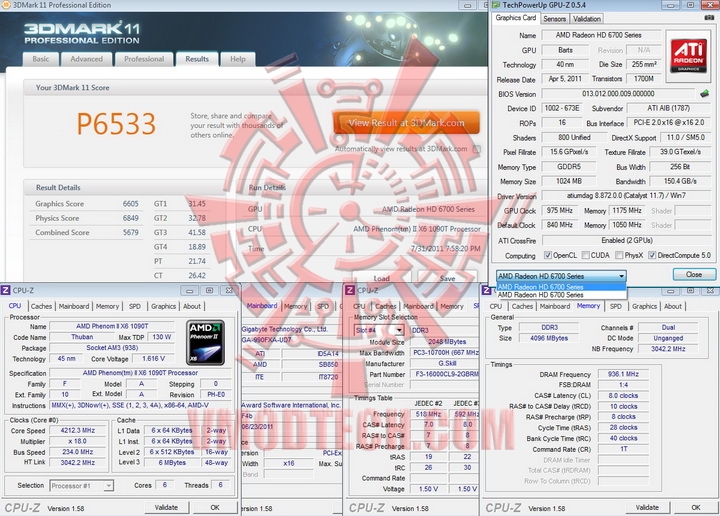Click the GPU-Z screenshot camera icon

(709, 17)
